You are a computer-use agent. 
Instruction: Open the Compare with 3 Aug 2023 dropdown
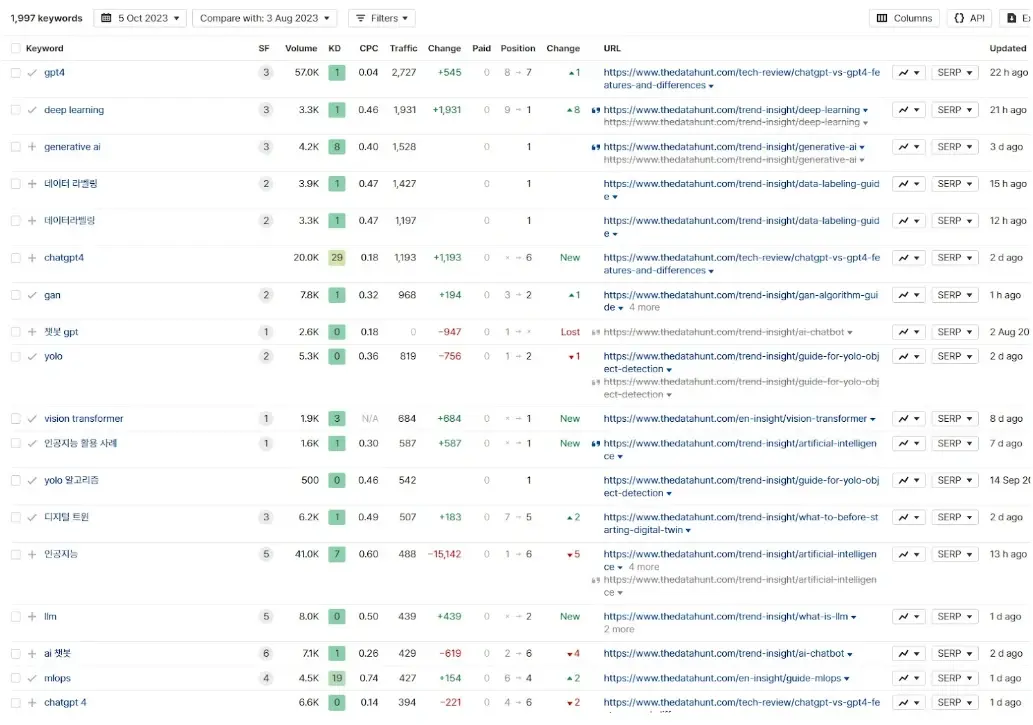(265, 18)
